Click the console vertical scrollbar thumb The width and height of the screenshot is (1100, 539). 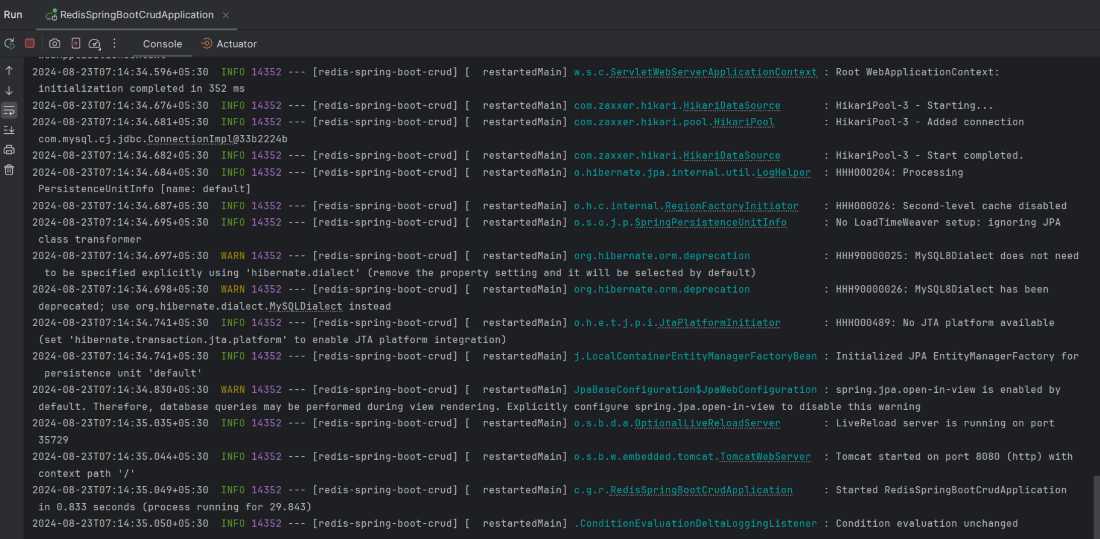pyautogui.click(x=1096, y=506)
